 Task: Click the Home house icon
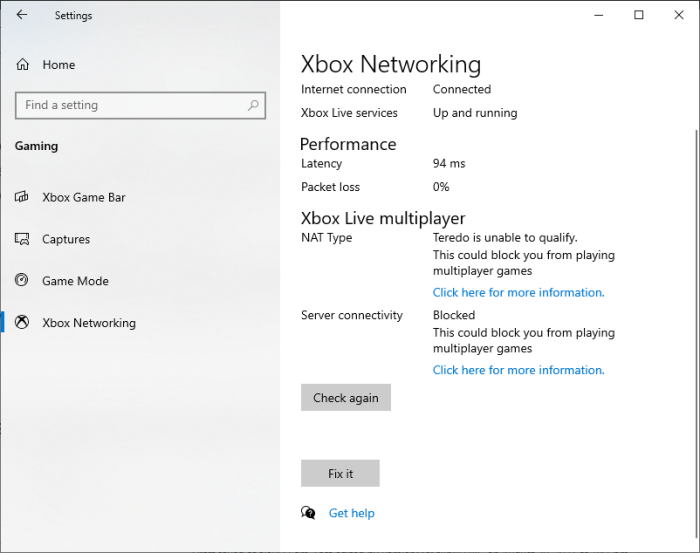click(x=22, y=65)
